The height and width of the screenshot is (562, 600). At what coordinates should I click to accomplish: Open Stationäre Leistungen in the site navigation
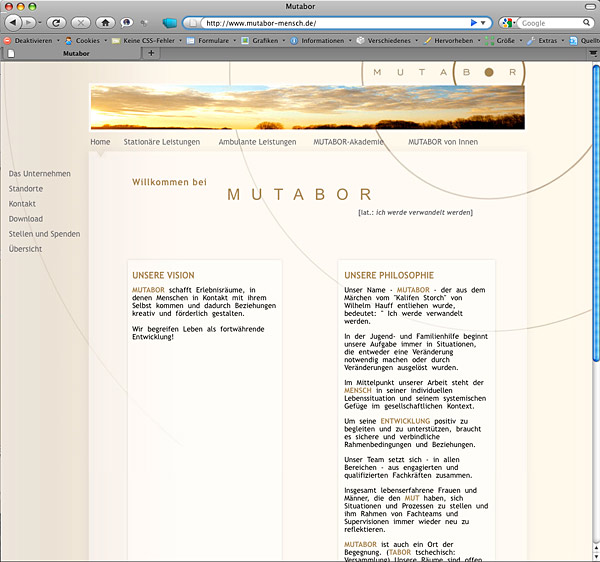tap(161, 142)
